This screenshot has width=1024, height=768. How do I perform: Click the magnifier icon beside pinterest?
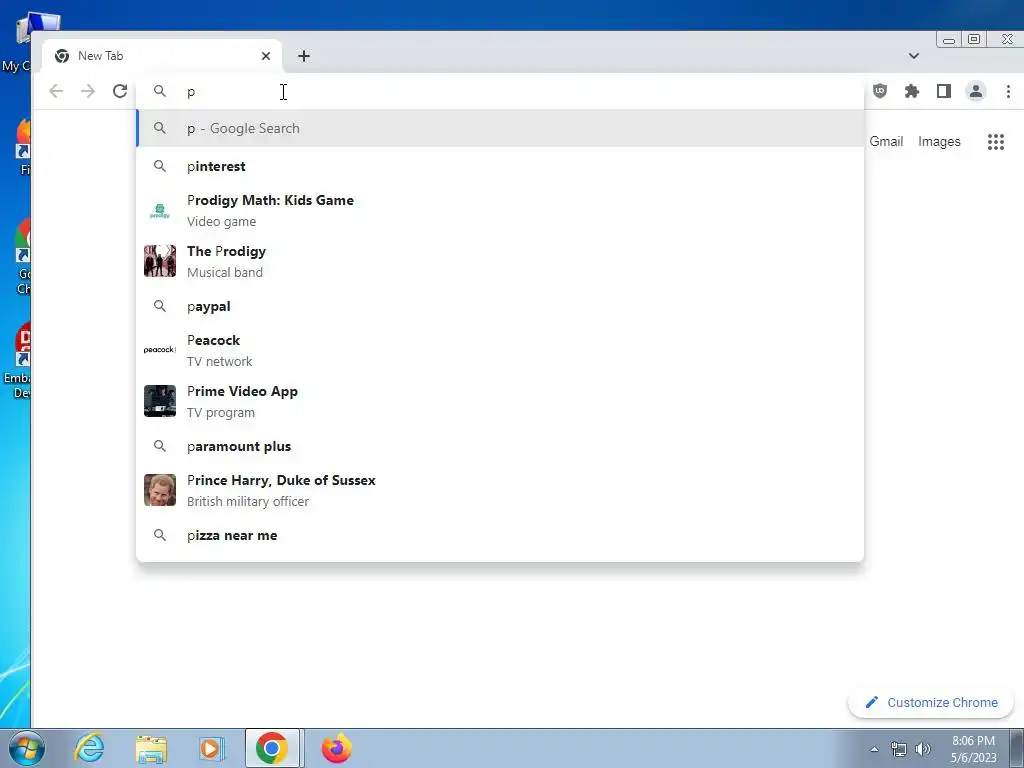[x=160, y=166]
